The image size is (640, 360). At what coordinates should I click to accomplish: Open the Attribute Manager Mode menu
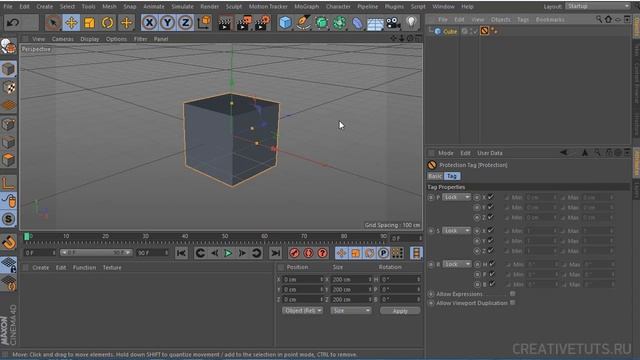446,153
